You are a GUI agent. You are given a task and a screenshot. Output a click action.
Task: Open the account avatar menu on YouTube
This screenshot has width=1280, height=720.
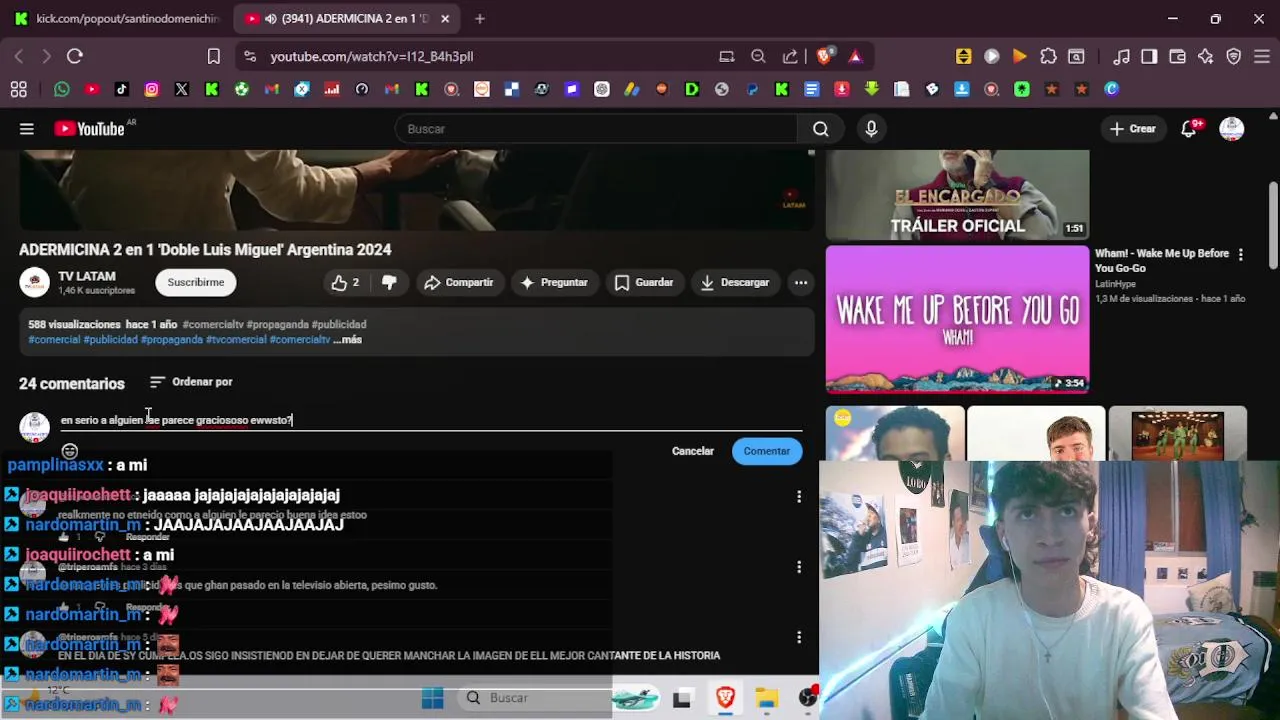(x=1232, y=129)
